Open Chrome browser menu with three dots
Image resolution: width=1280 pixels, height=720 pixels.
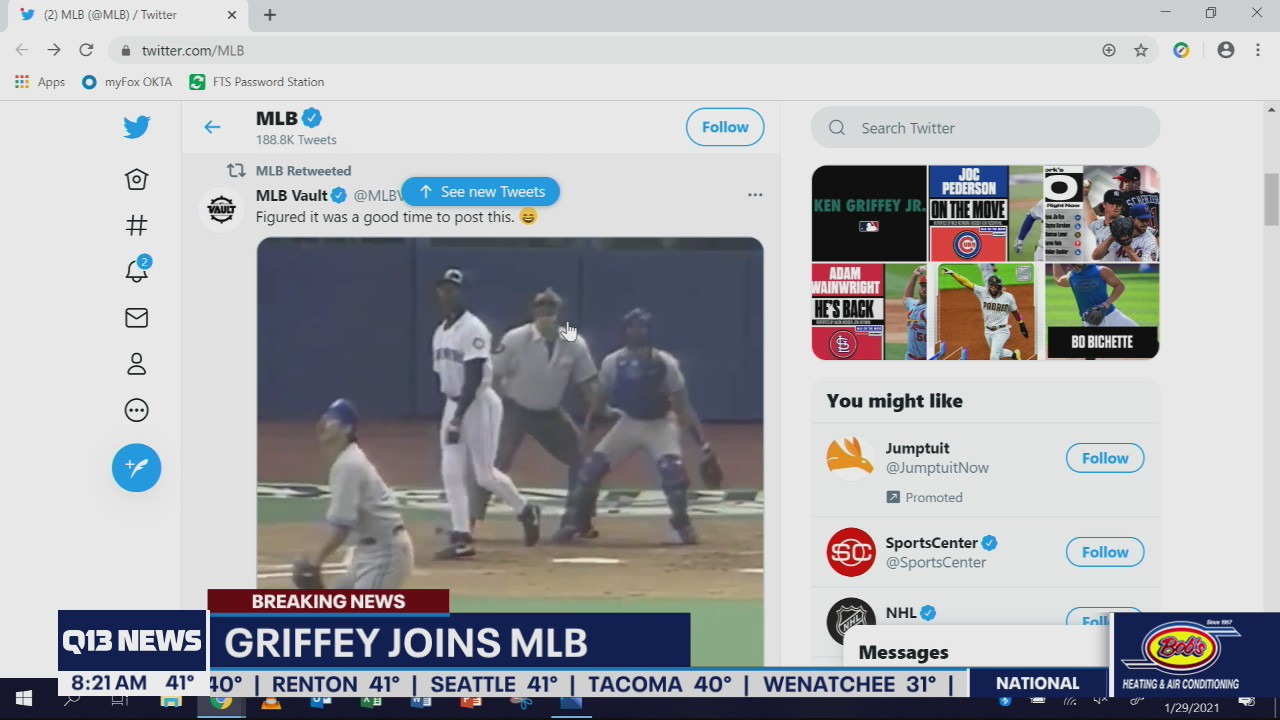1257,50
